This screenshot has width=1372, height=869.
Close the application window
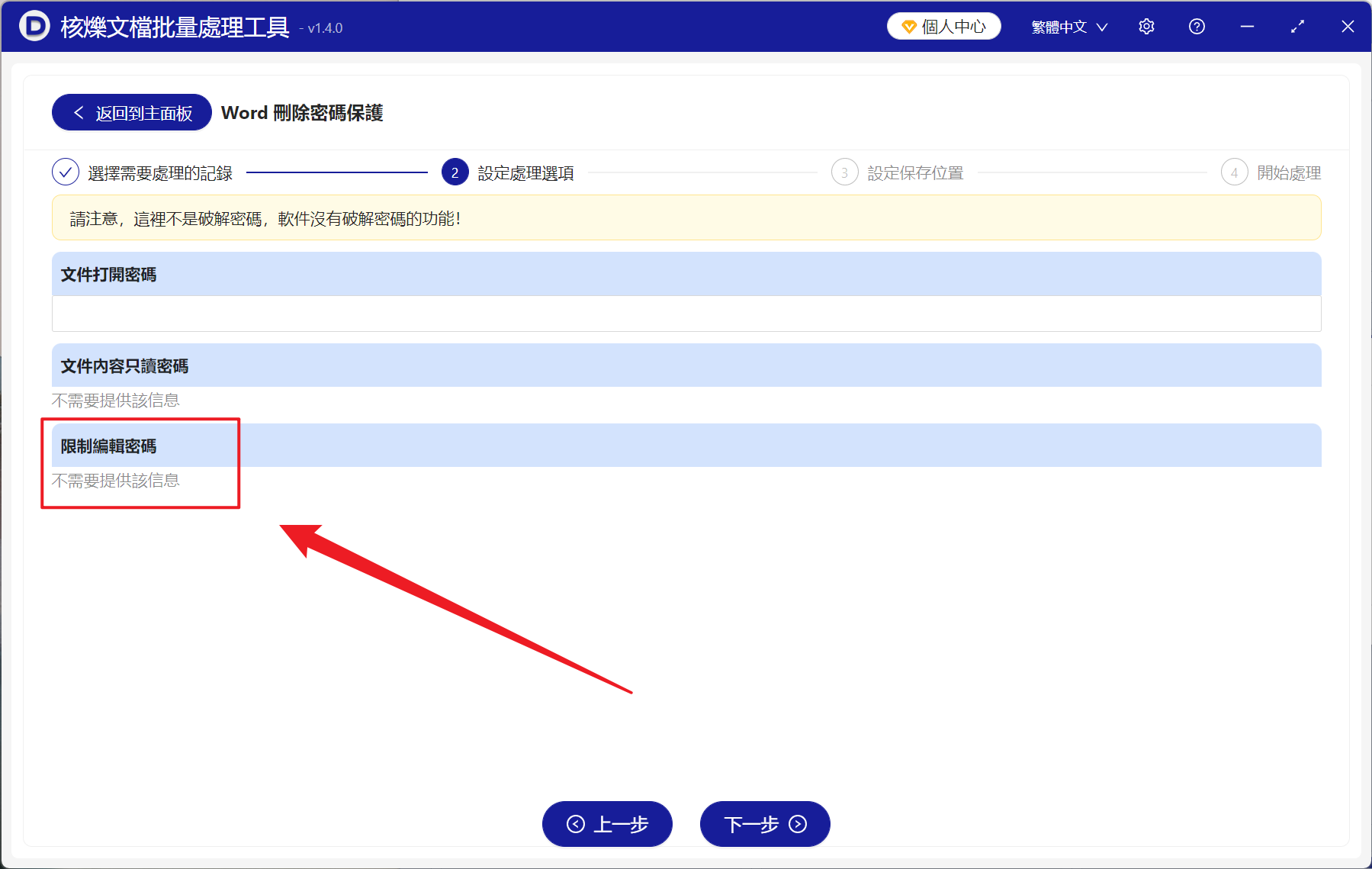click(x=1348, y=27)
